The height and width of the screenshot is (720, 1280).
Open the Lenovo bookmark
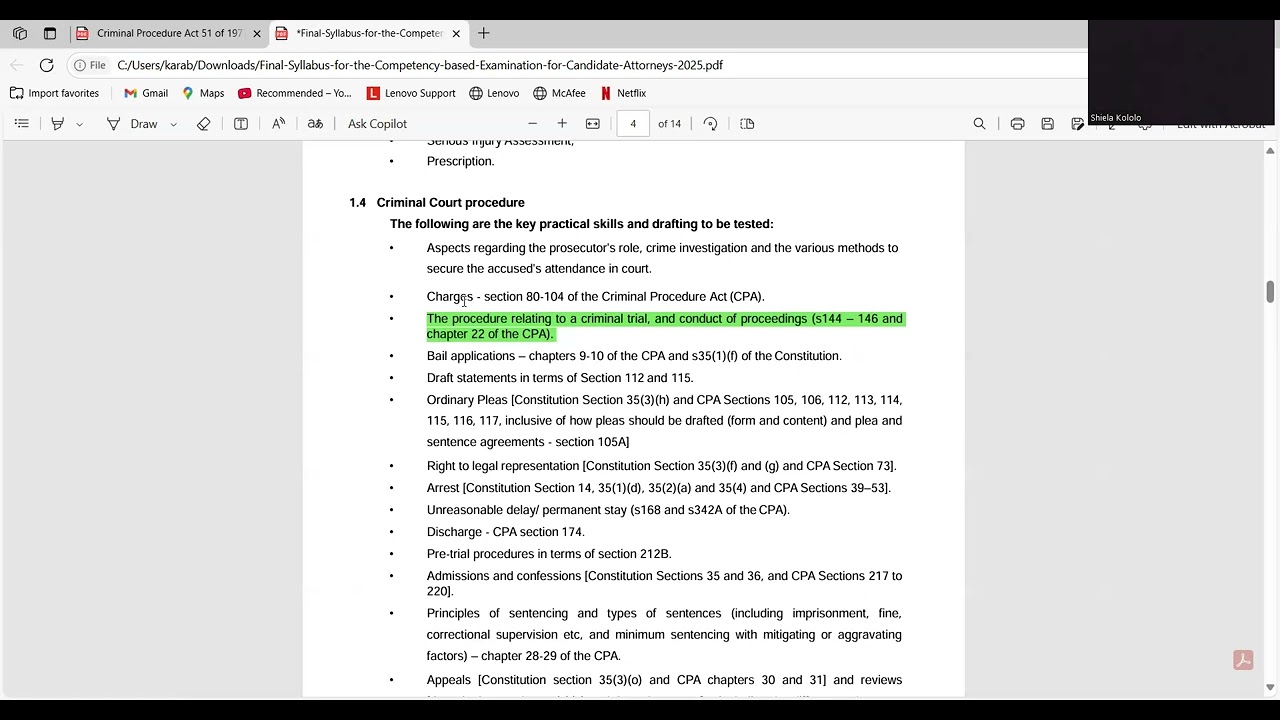tap(494, 93)
